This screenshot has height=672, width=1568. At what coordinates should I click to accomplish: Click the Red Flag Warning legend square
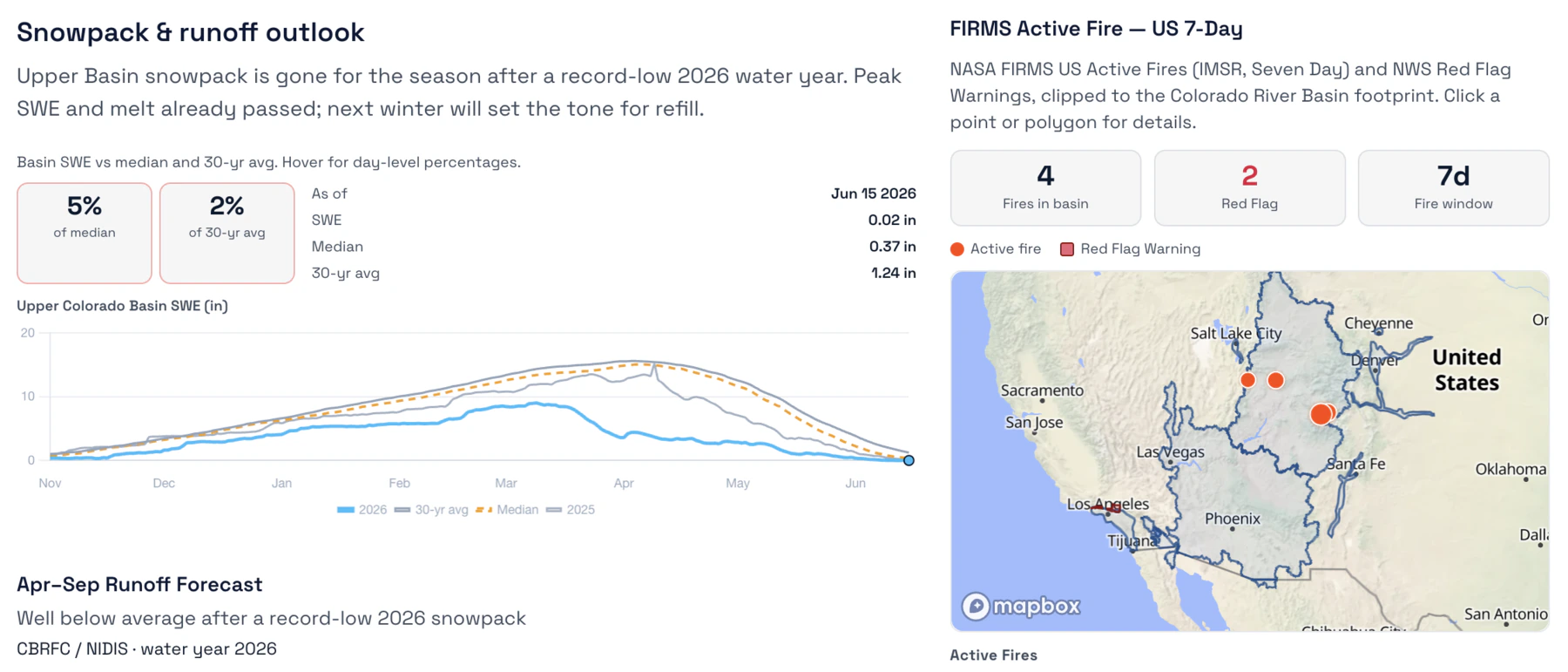(1066, 249)
